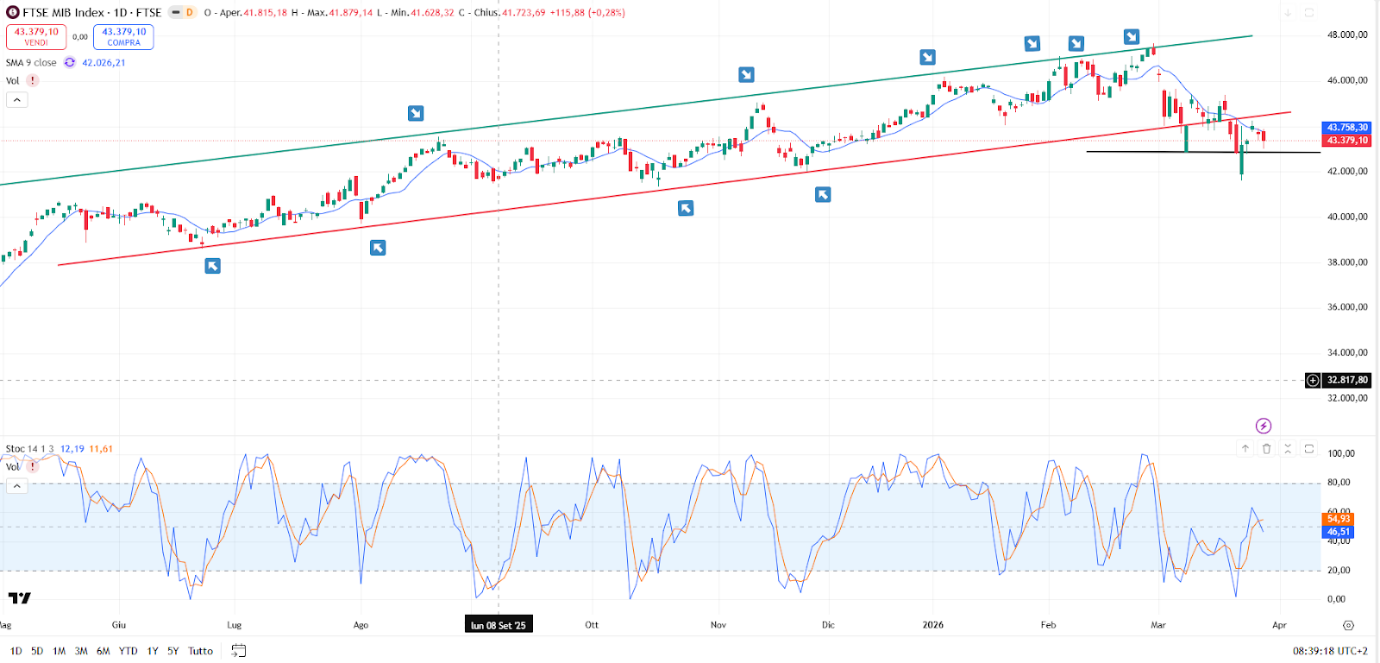The width and height of the screenshot is (1380, 663).
Task: Click the FTSE MIB symbol logo icon
Action: 13,13
